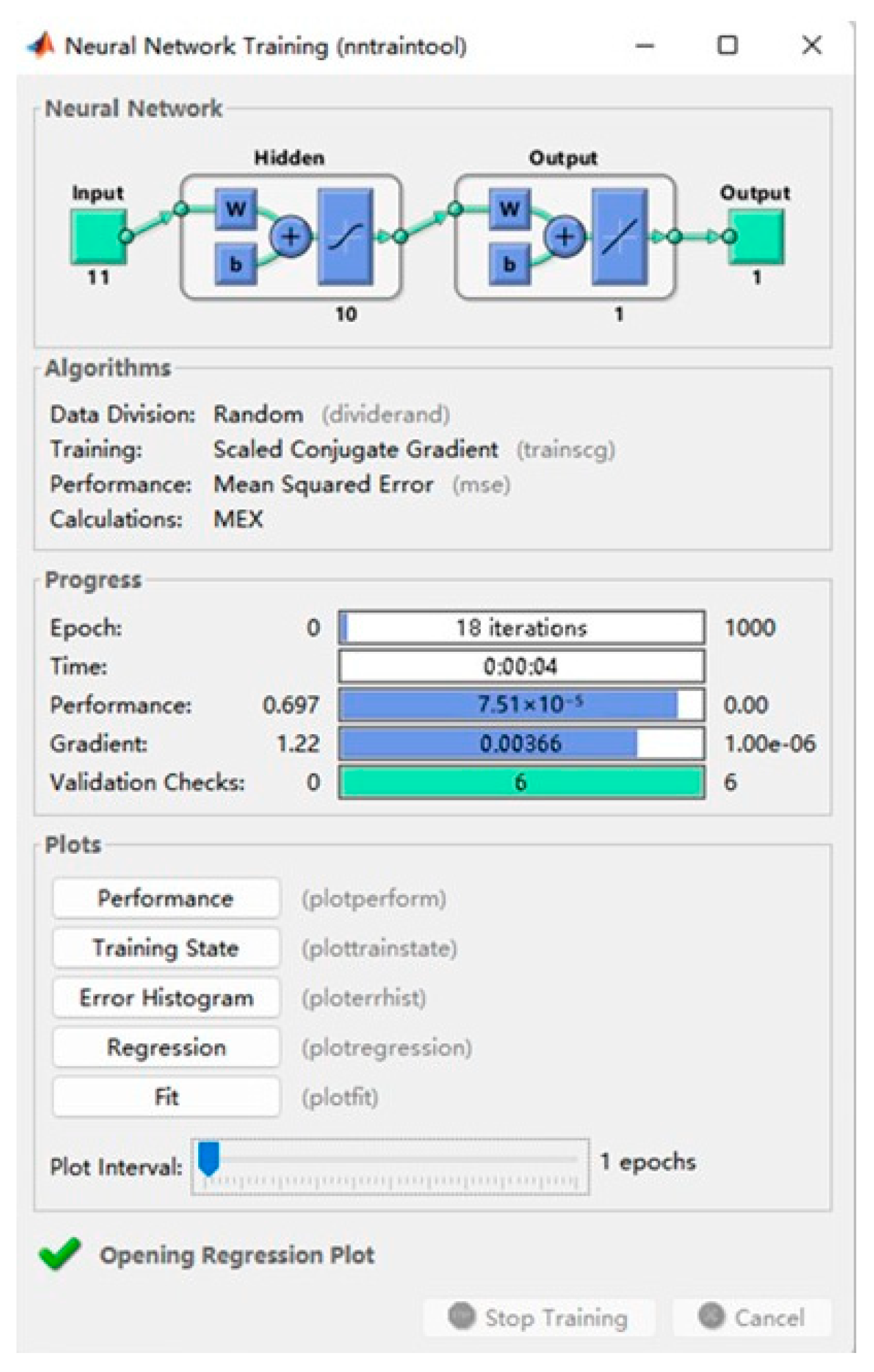The image size is (874, 1372).
Task: Click the MATLAB logo in title bar
Action: [x=41, y=46]
